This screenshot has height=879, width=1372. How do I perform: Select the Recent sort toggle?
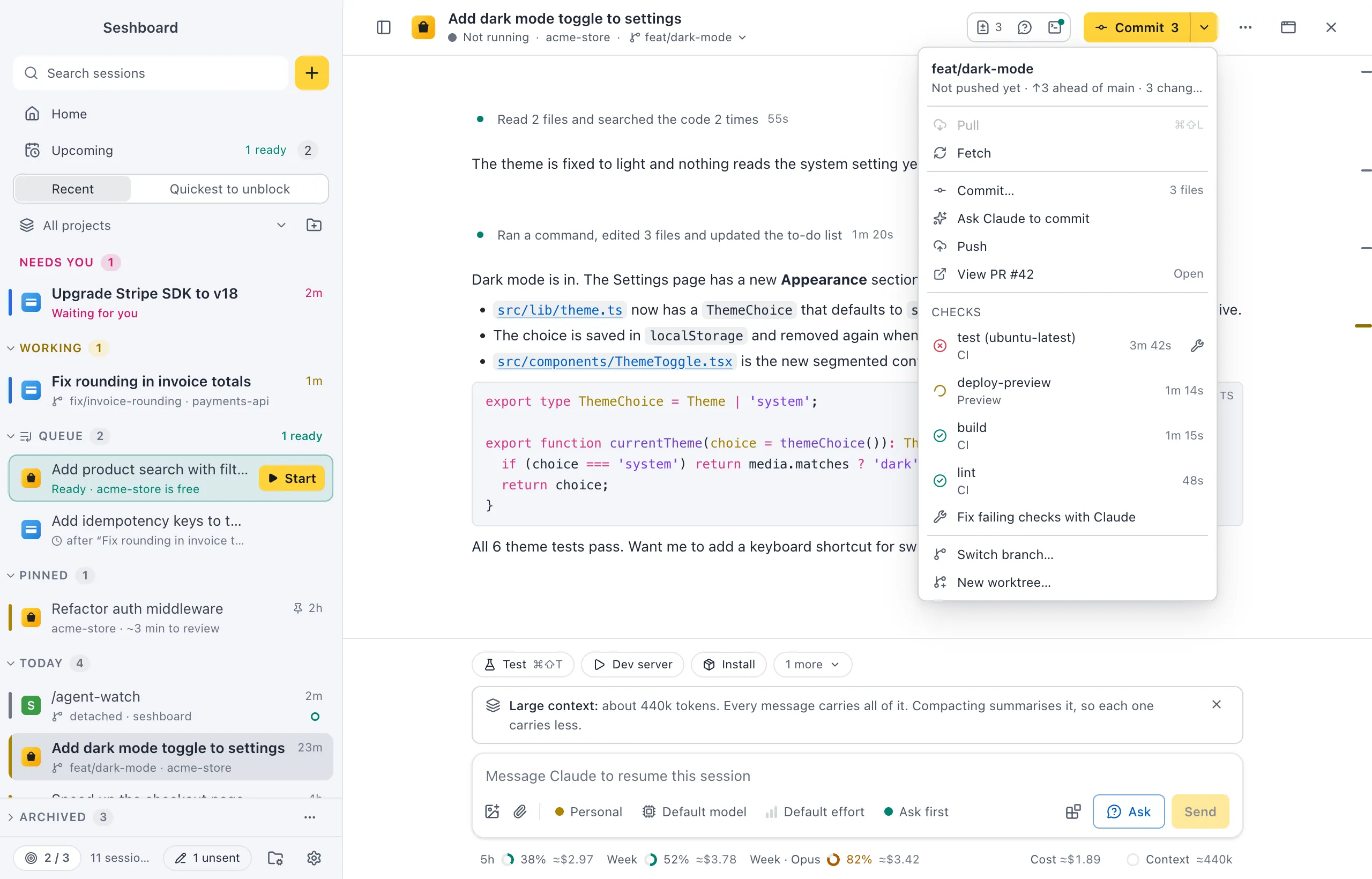72,189
